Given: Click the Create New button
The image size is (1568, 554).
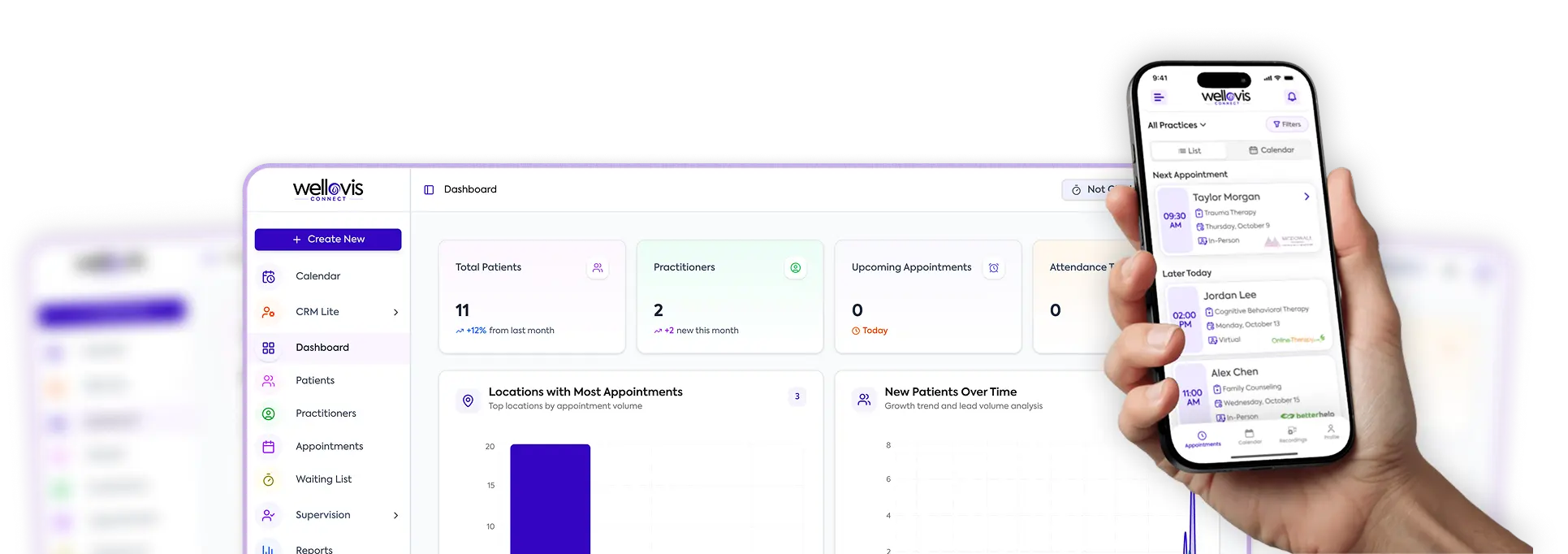Looking at the screenshot, I should [328, 240].
